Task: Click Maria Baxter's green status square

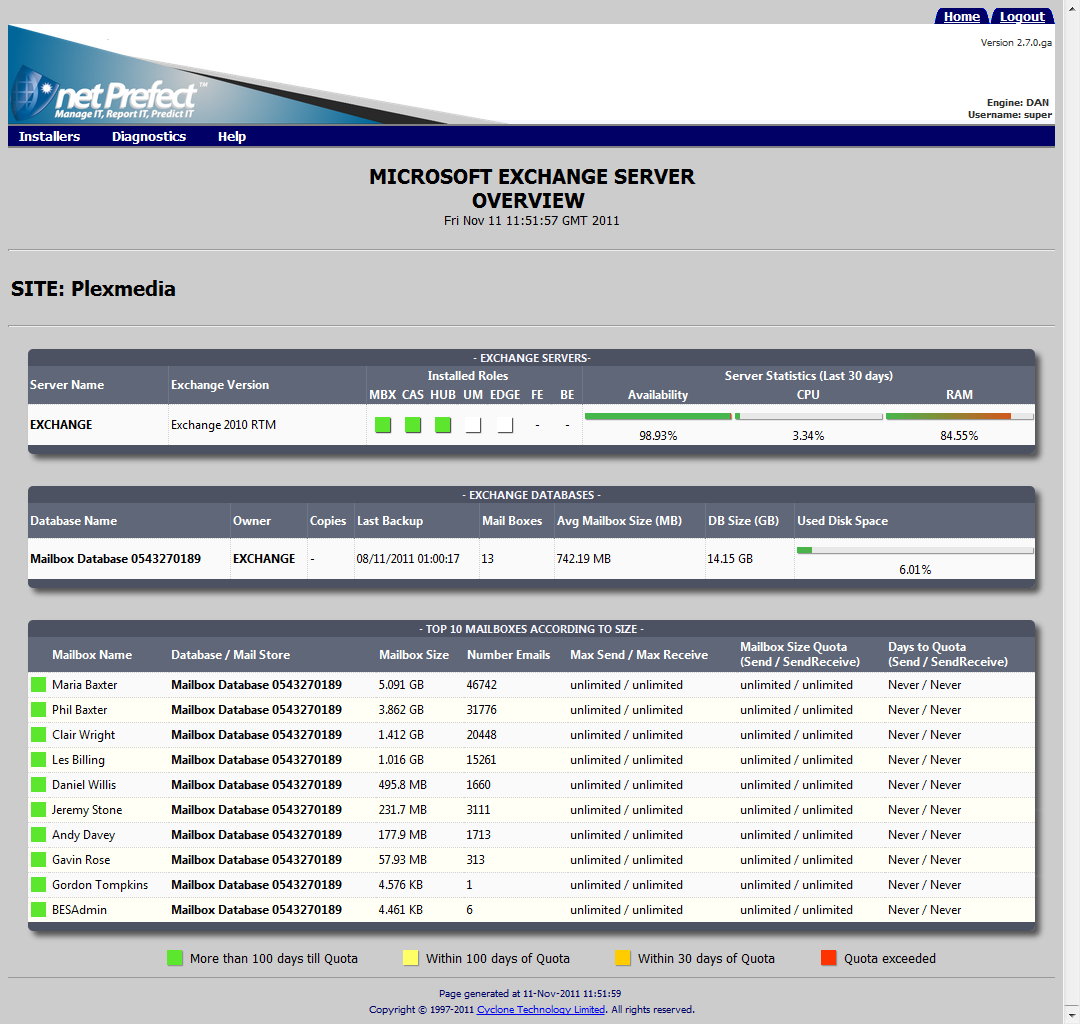Action: tap(39, 685)
